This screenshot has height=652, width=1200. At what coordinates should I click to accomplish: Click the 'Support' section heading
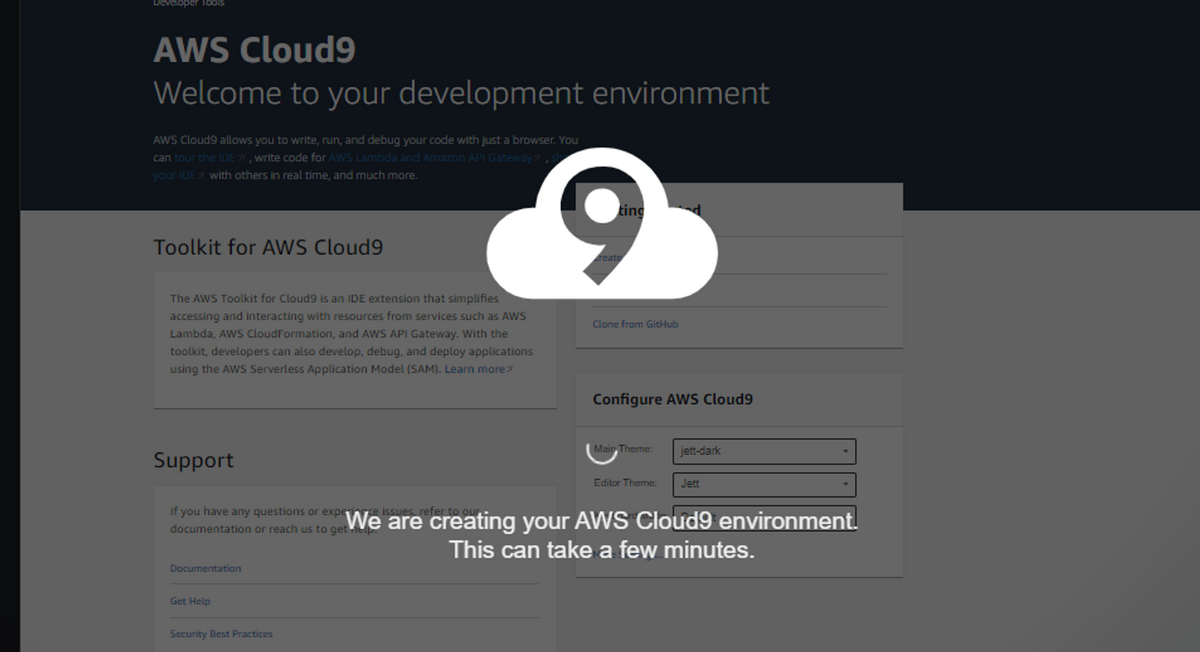193,461
